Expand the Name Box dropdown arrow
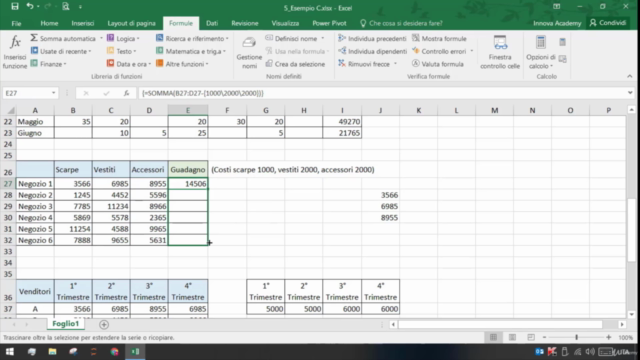 [x=53, y=93]
